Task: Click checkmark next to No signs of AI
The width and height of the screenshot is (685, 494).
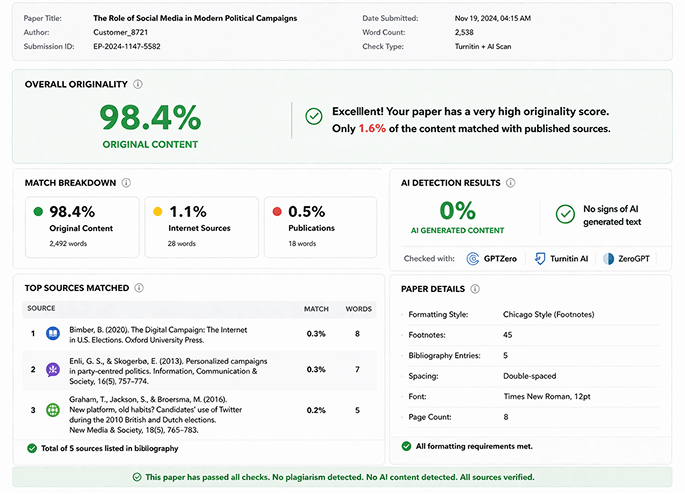Action: tap(565, 215)
